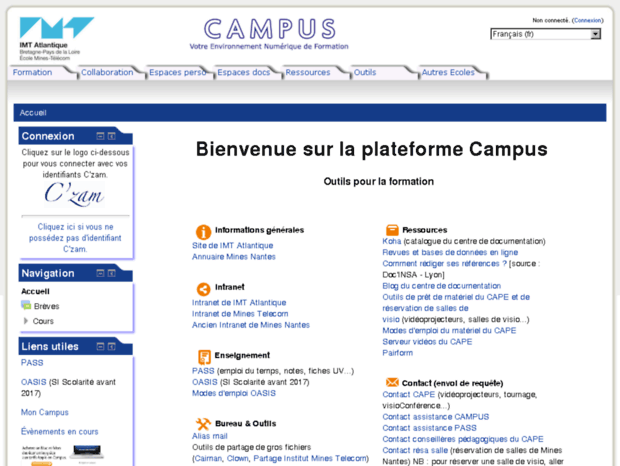This screenshot has height=466, width=620.
Task: Open the Formation menu tab
Action: point(32,72)
